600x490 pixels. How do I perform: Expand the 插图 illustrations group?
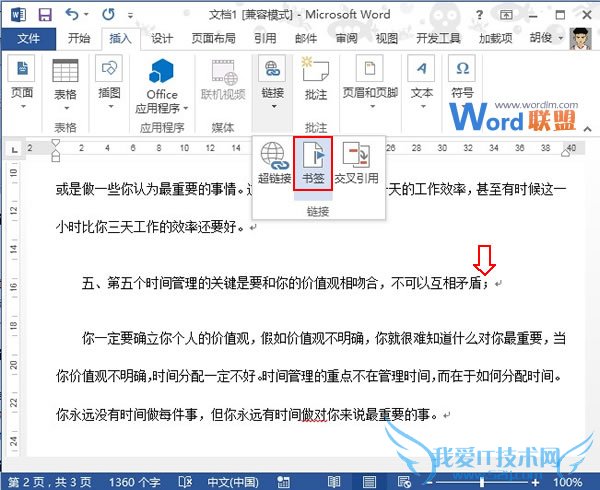[109, 82]
